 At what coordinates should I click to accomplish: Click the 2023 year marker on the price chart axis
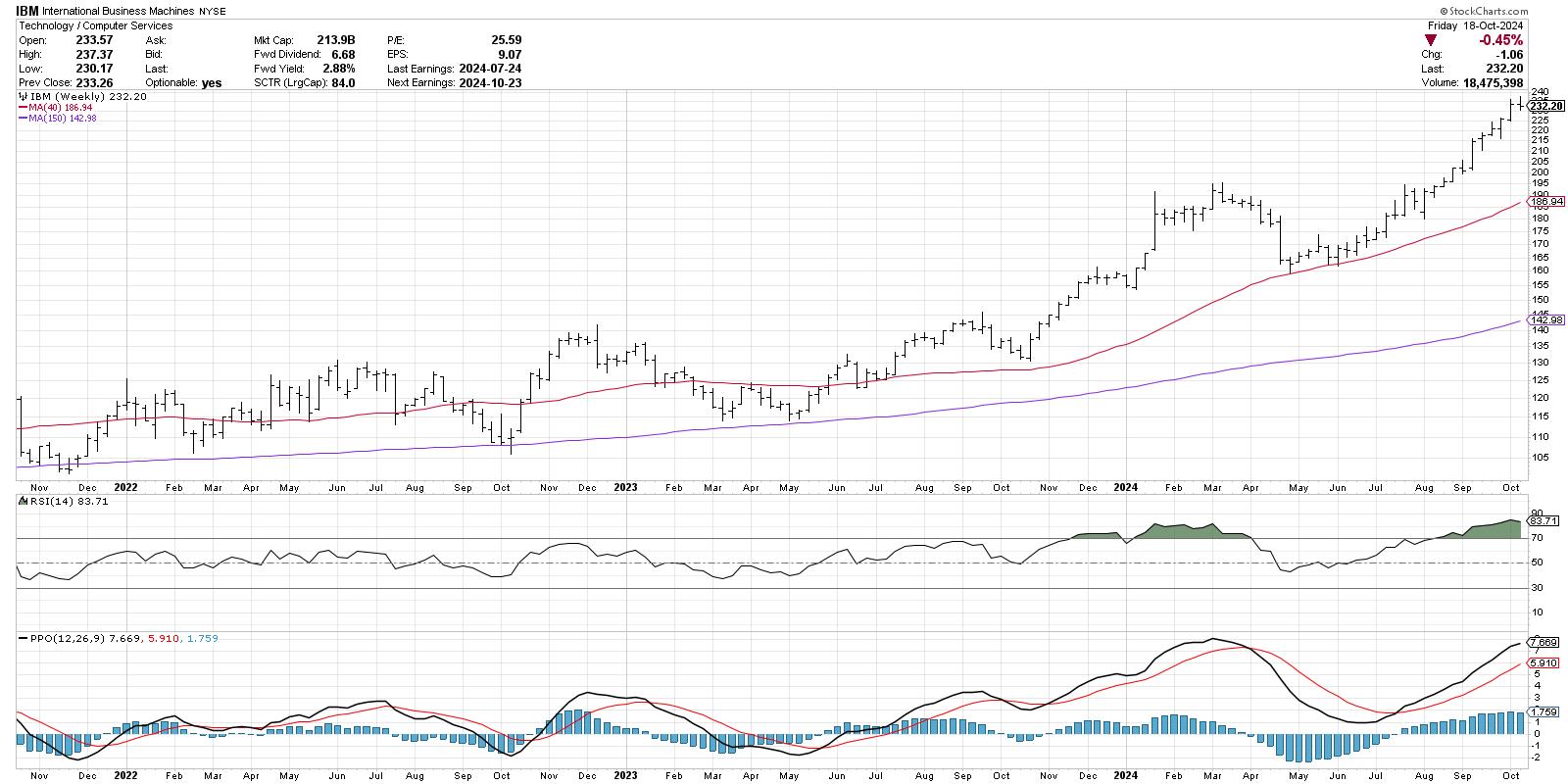625,486
